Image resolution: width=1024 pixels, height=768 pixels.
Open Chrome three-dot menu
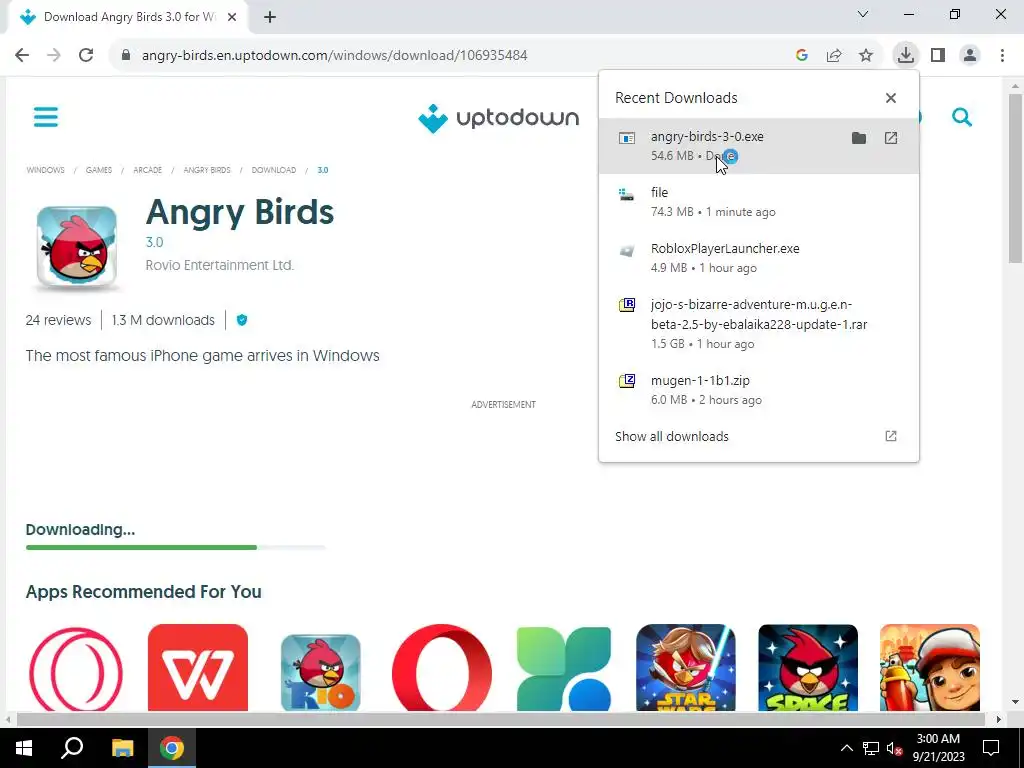pos(1002,55)
